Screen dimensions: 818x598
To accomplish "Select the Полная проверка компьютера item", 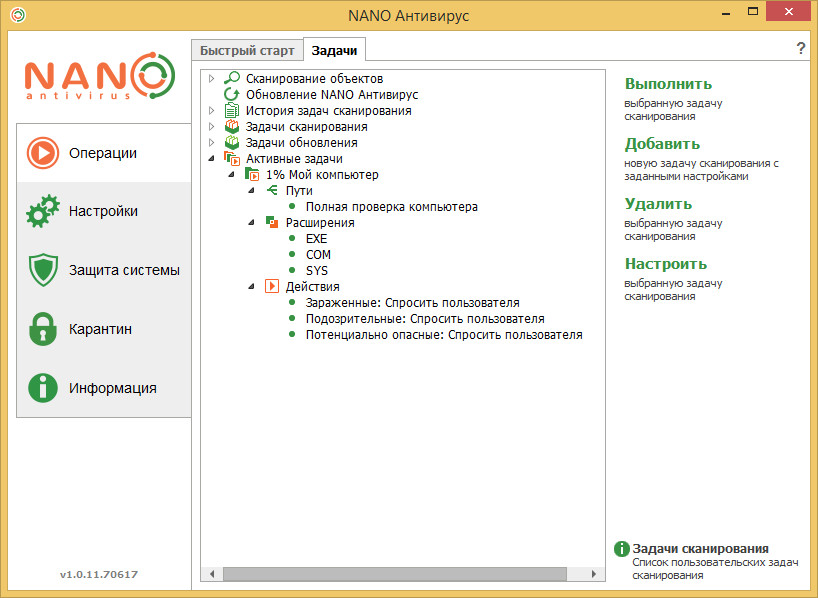I will coord(392,207).
